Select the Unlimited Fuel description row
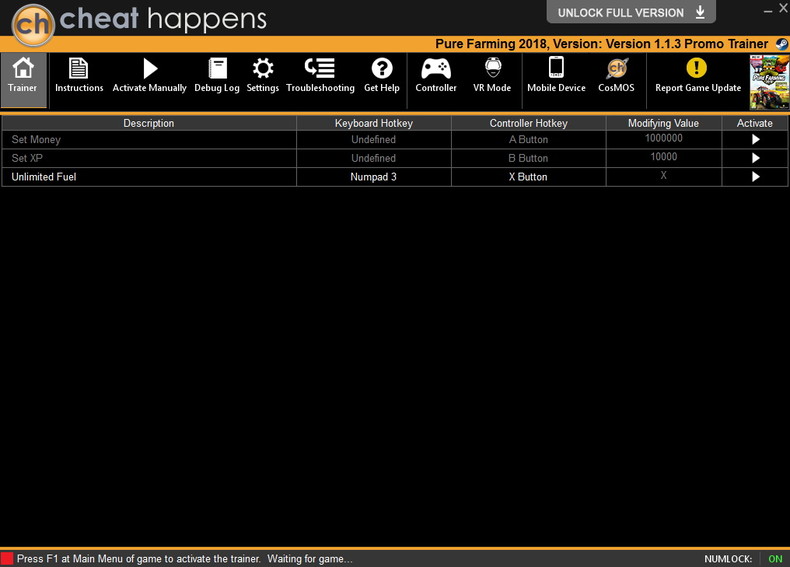 point(149,177)
